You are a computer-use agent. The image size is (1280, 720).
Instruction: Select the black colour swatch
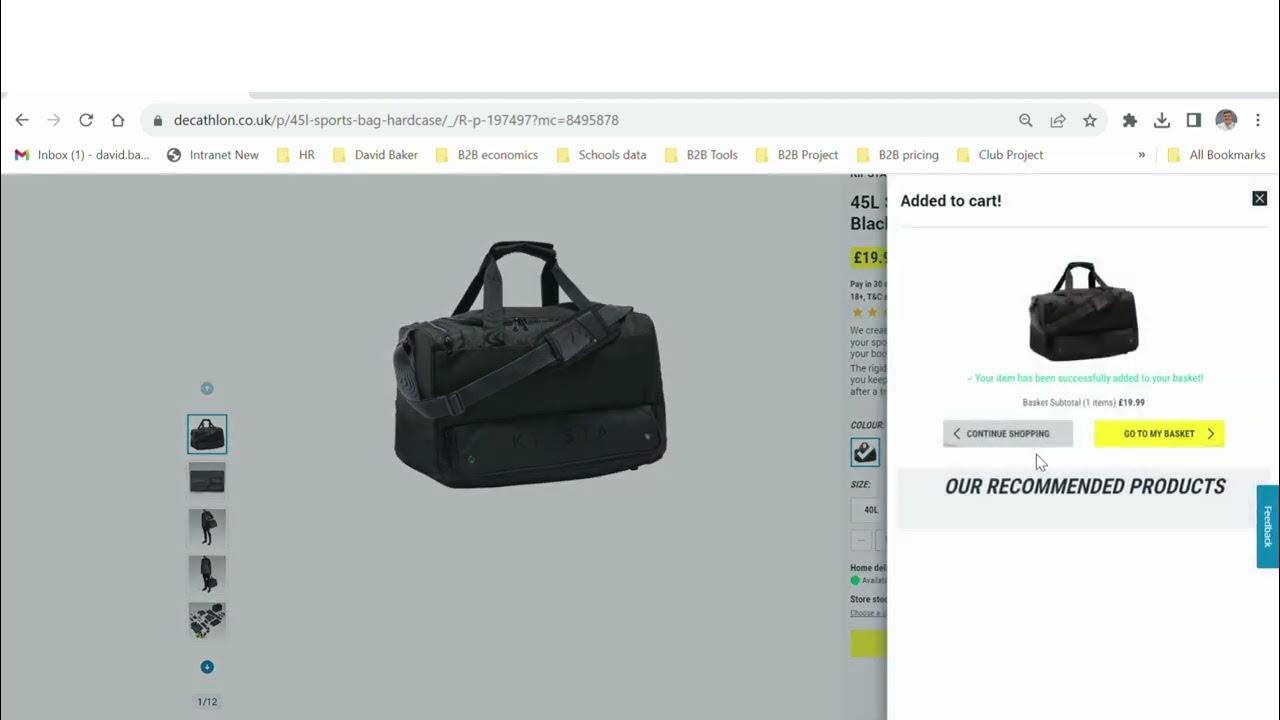865,452
